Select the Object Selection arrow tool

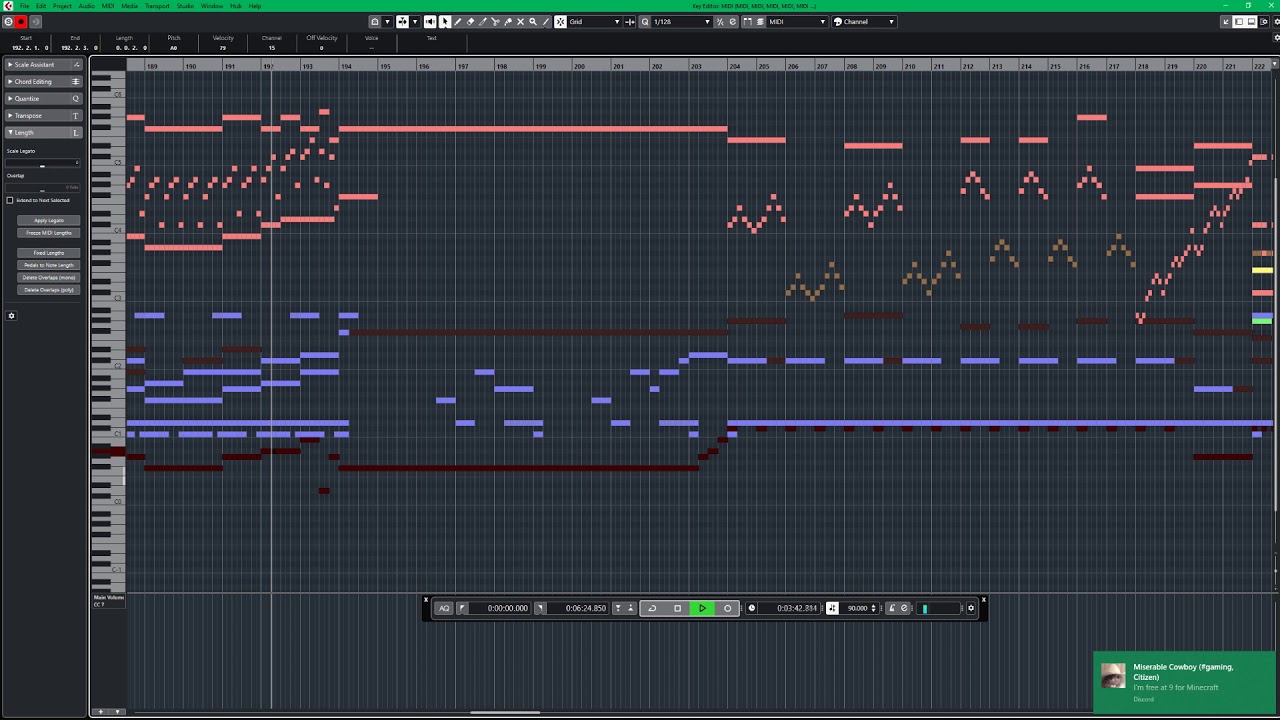click(445, 21)
